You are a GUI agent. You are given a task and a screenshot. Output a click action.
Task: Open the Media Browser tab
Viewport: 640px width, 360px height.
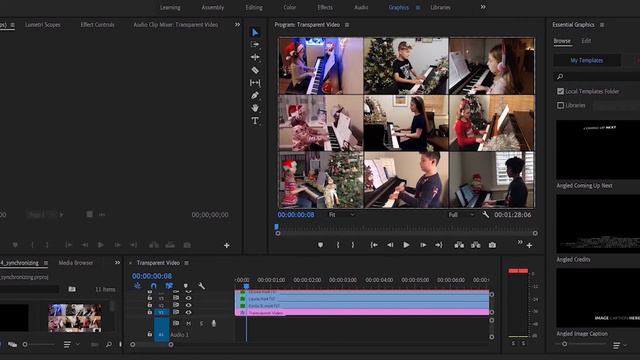(76, 263)
